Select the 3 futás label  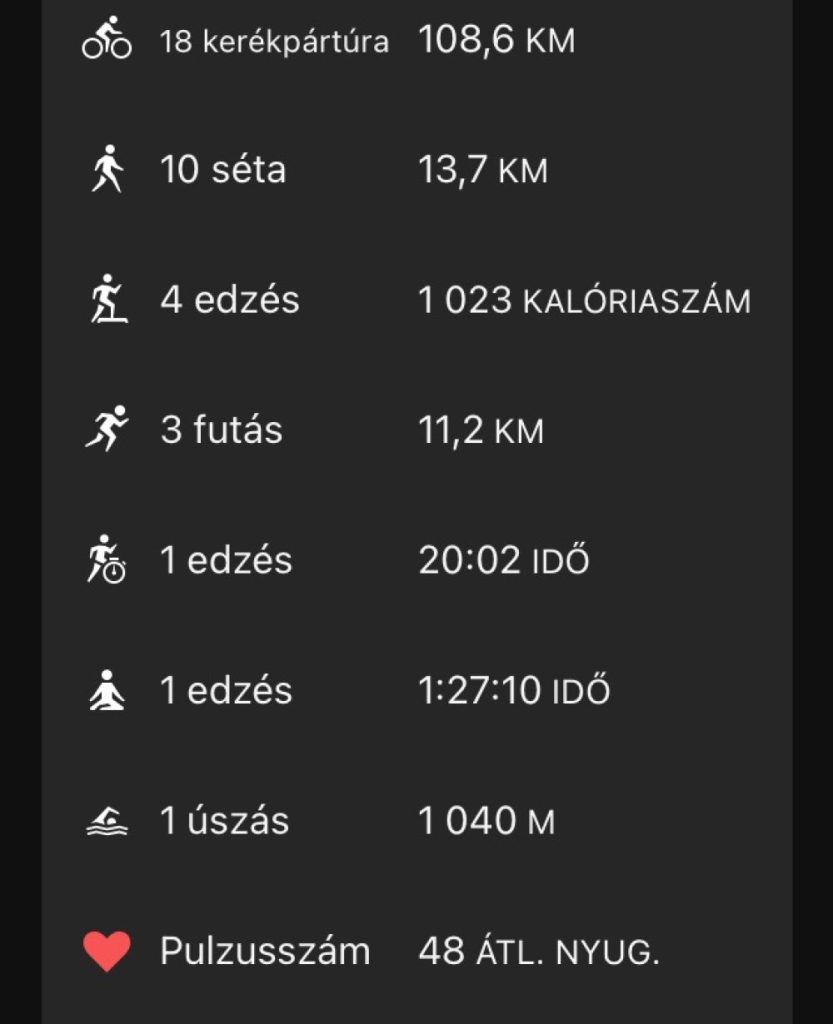pyautogui.click(x=222, y=431)
